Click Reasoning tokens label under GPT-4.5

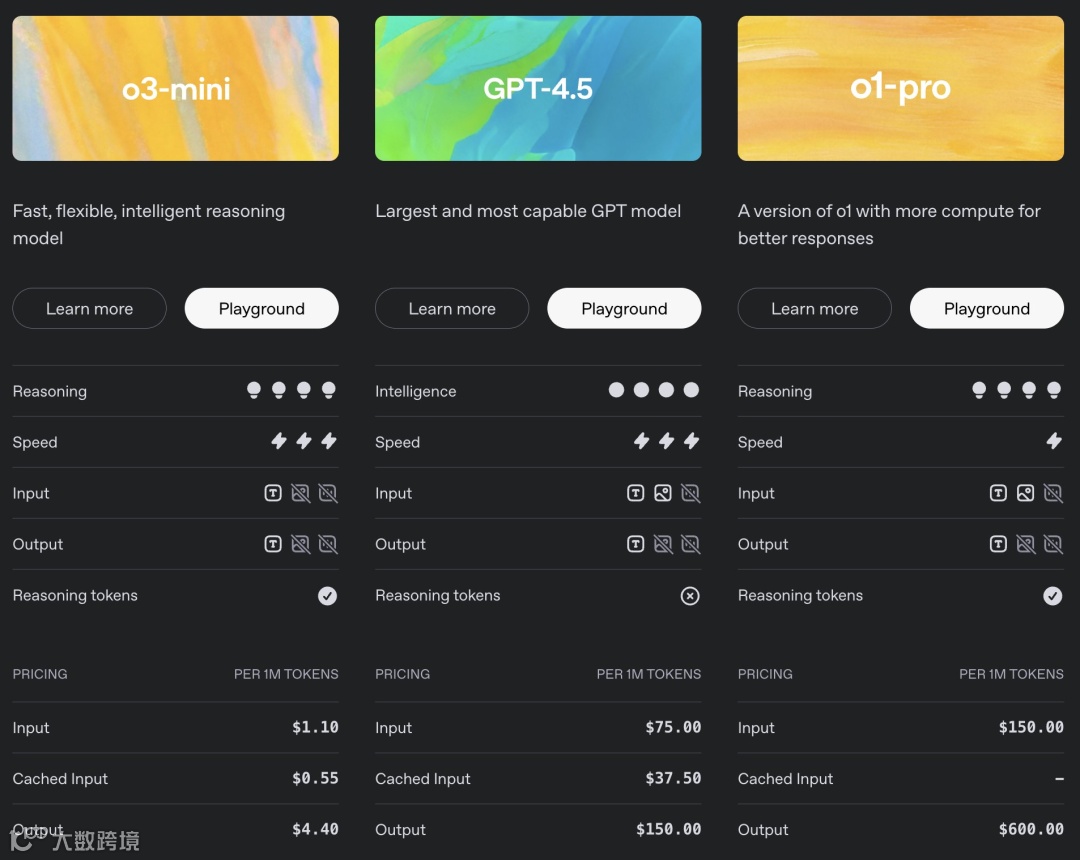tap(437, 596)
